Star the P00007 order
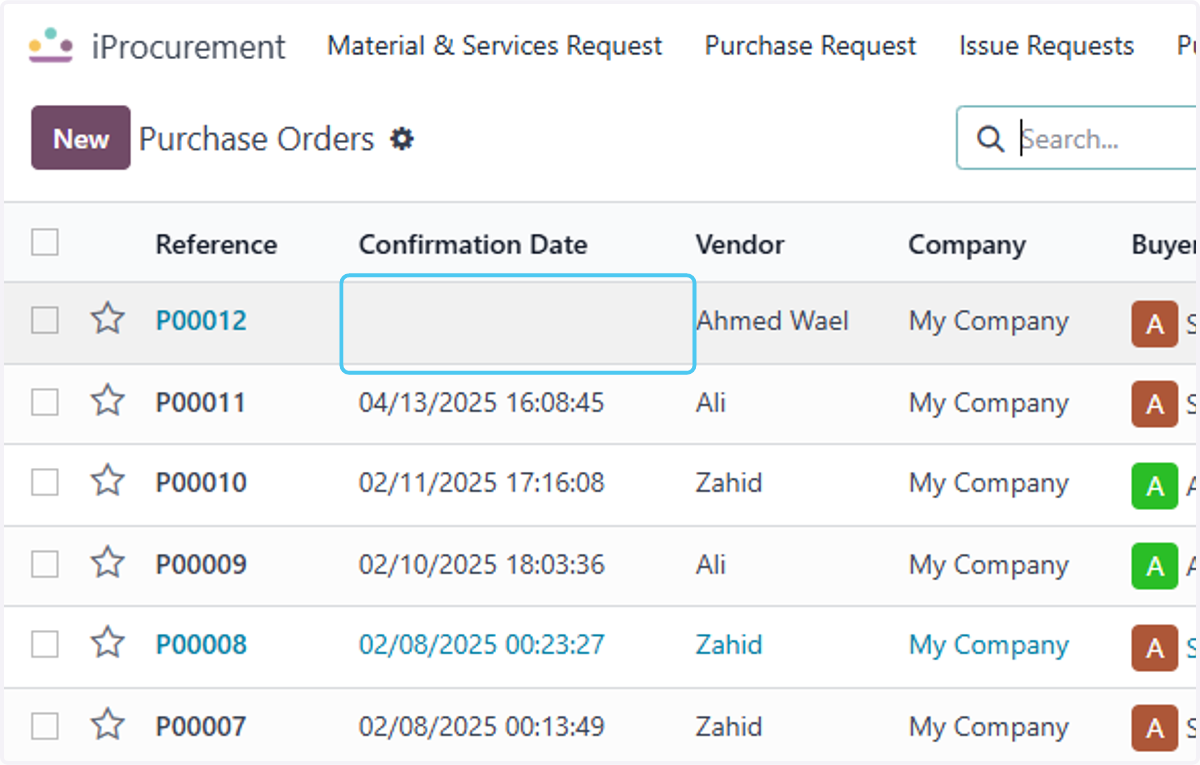Image resolution: width=1200 pixels, height=765 pixels. pyautogui.click(x=107, y=726)
